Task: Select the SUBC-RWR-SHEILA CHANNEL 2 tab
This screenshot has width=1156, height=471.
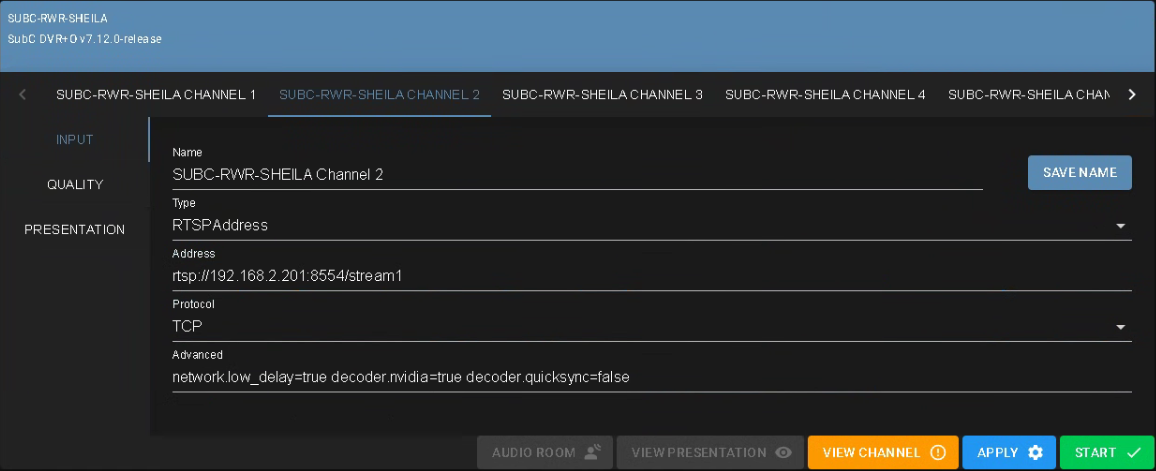Action: (x=379, y=95)
